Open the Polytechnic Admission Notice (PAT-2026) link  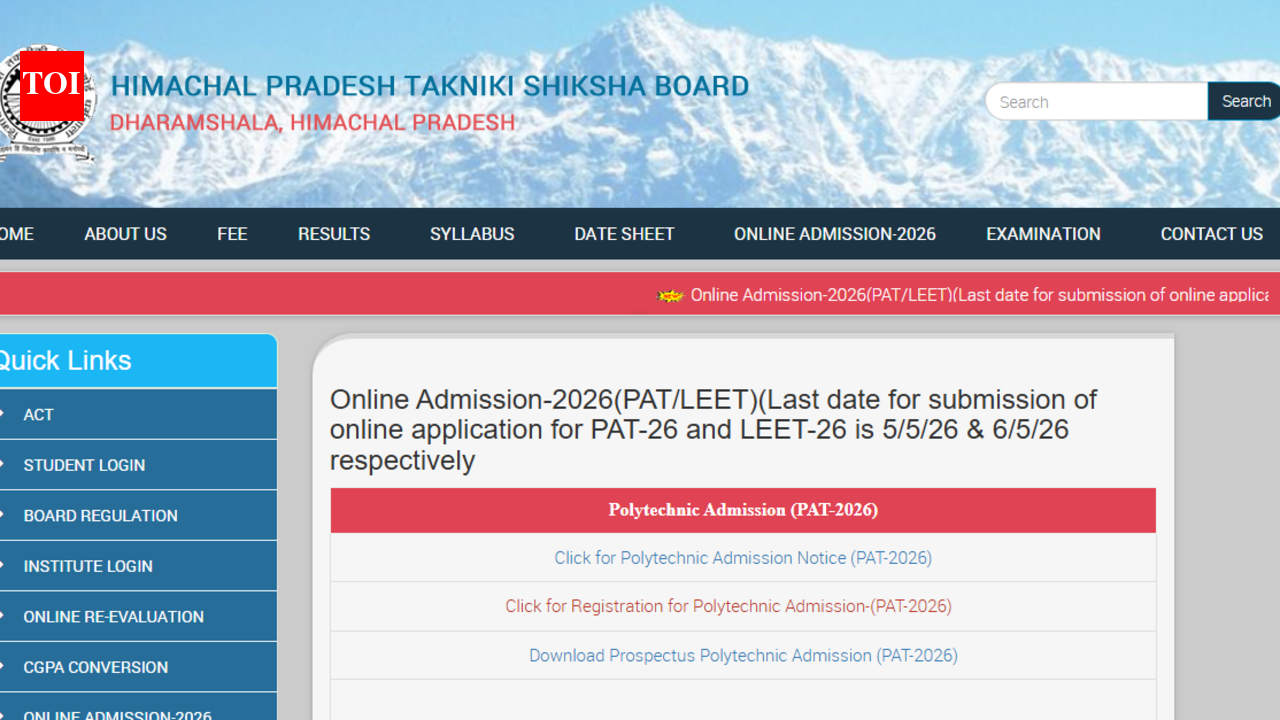pyautogui.click(x=743, y=558)
